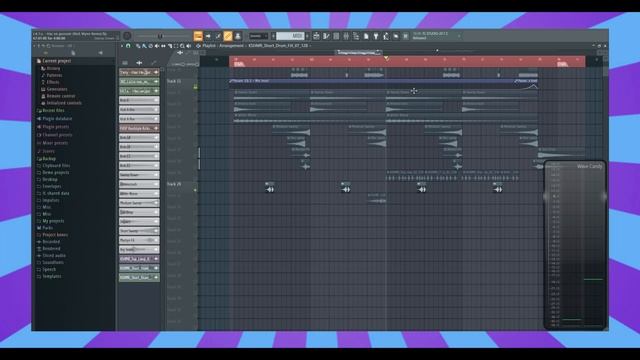Click the Track 20 header label
Image resolution: width=640 pixels, height=360 pixels.
point(174,184)
